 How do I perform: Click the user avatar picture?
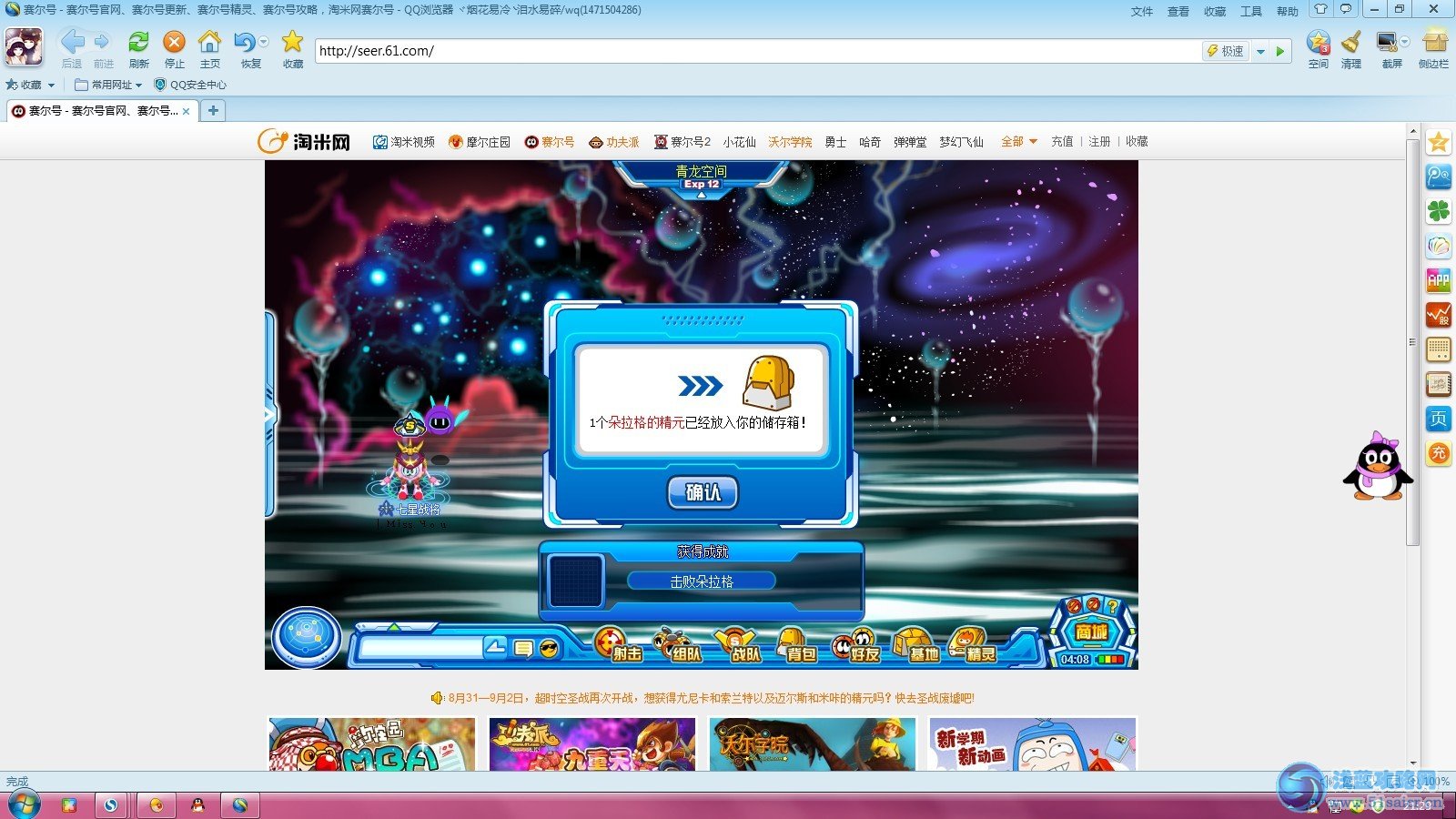point(25,46)
